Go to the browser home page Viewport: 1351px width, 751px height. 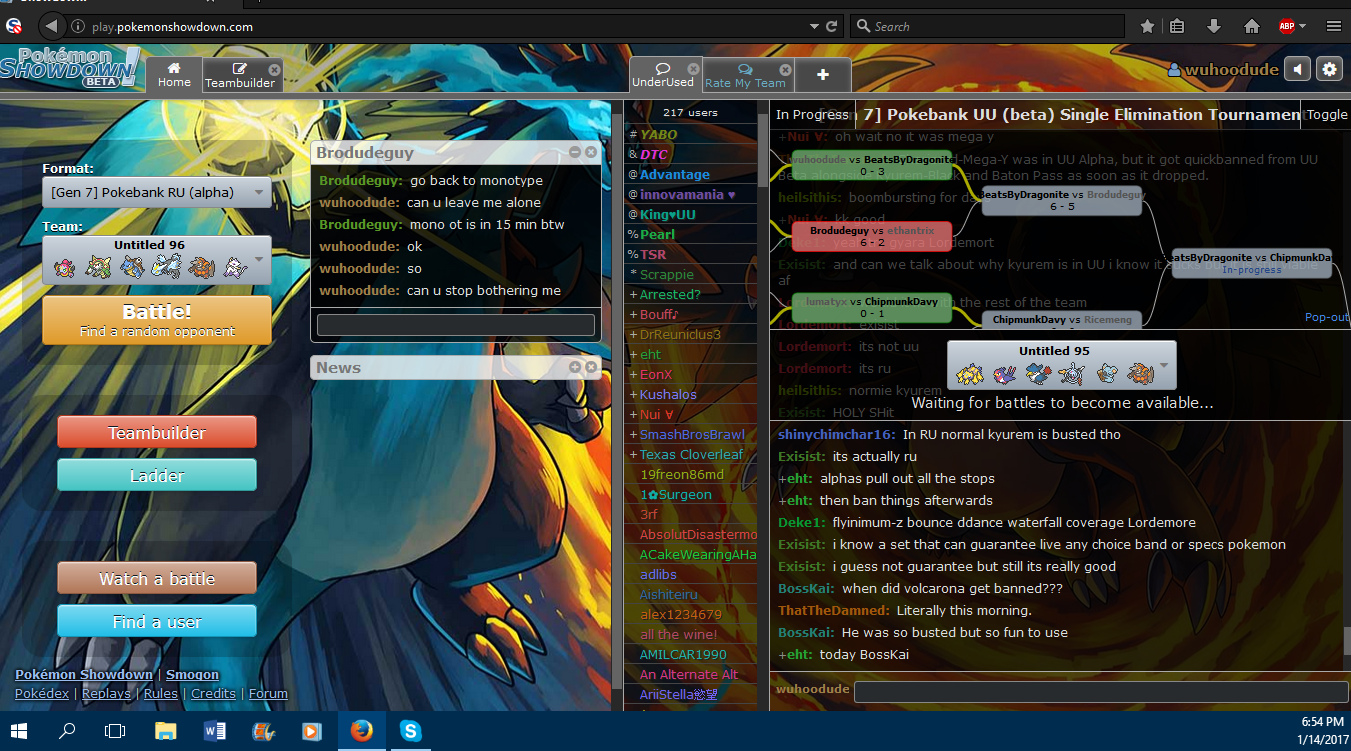(x=1251, y=27)
